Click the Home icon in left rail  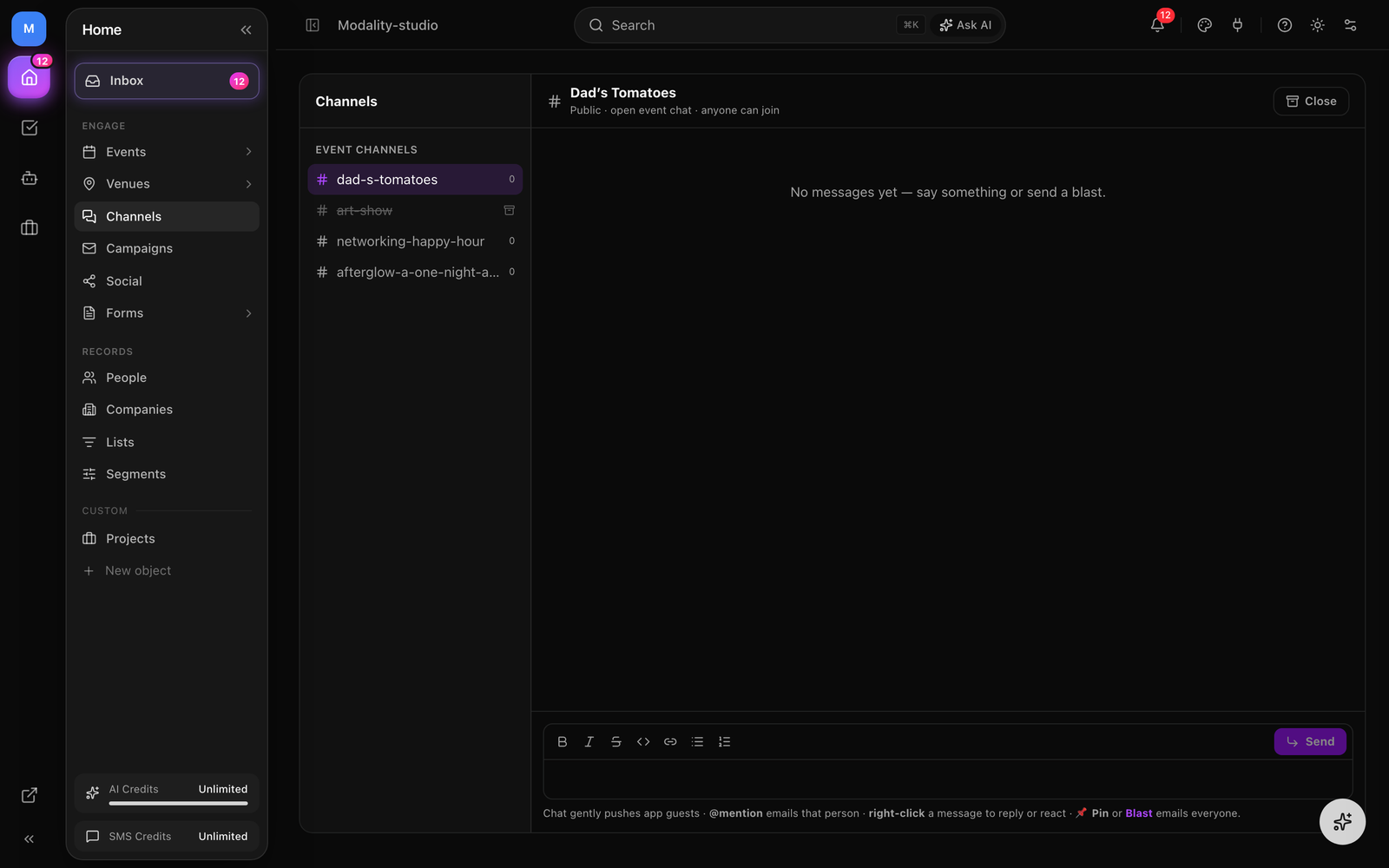click(29, 78)
